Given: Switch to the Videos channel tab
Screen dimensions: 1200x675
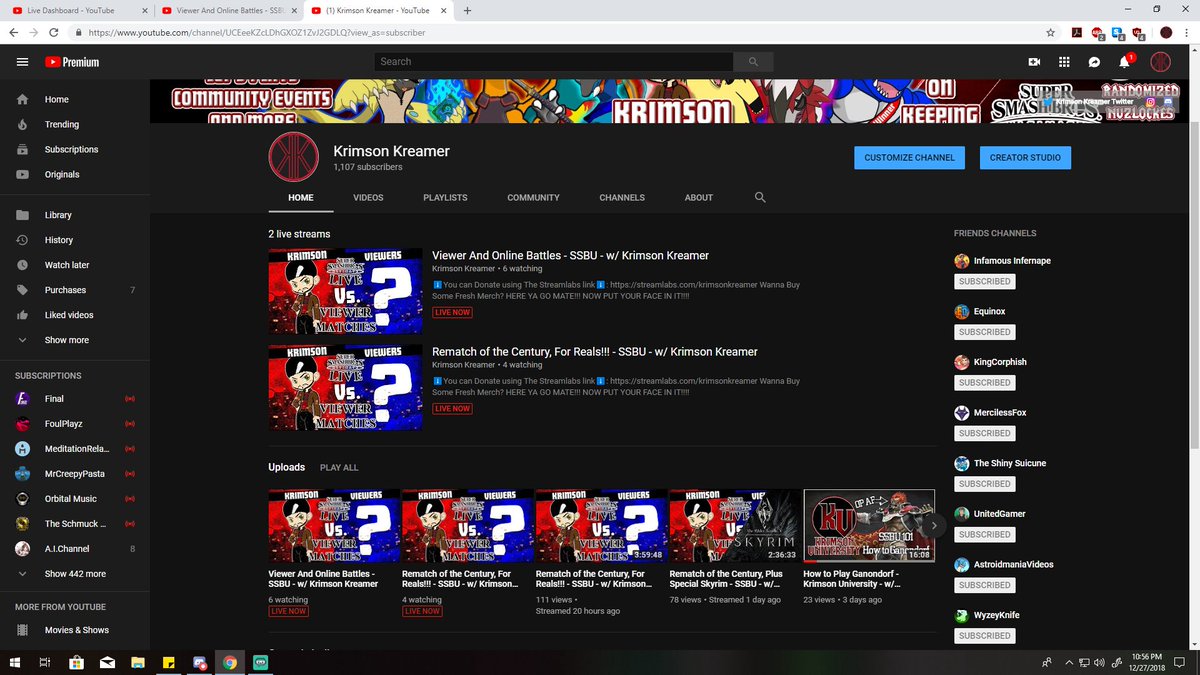Looking at the screenshot, I should point(368,198).
